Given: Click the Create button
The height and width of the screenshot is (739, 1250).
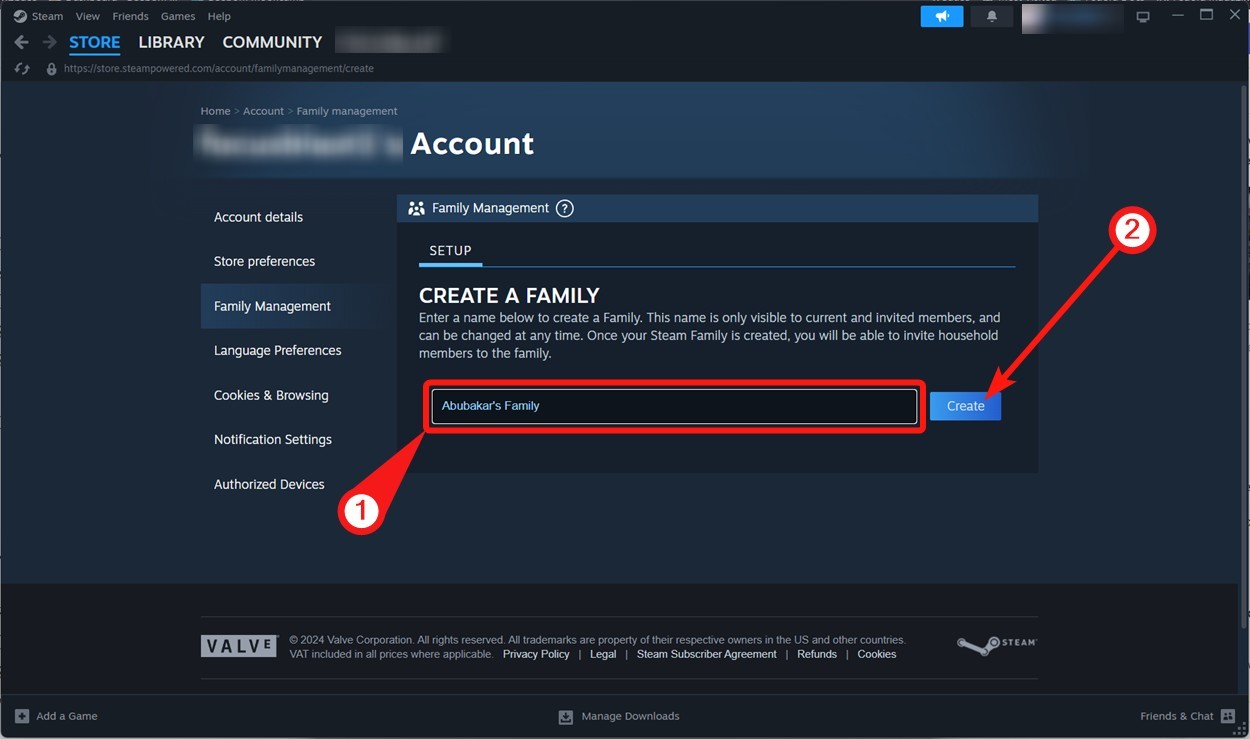Looking at the screenshot, I should 964,405.
